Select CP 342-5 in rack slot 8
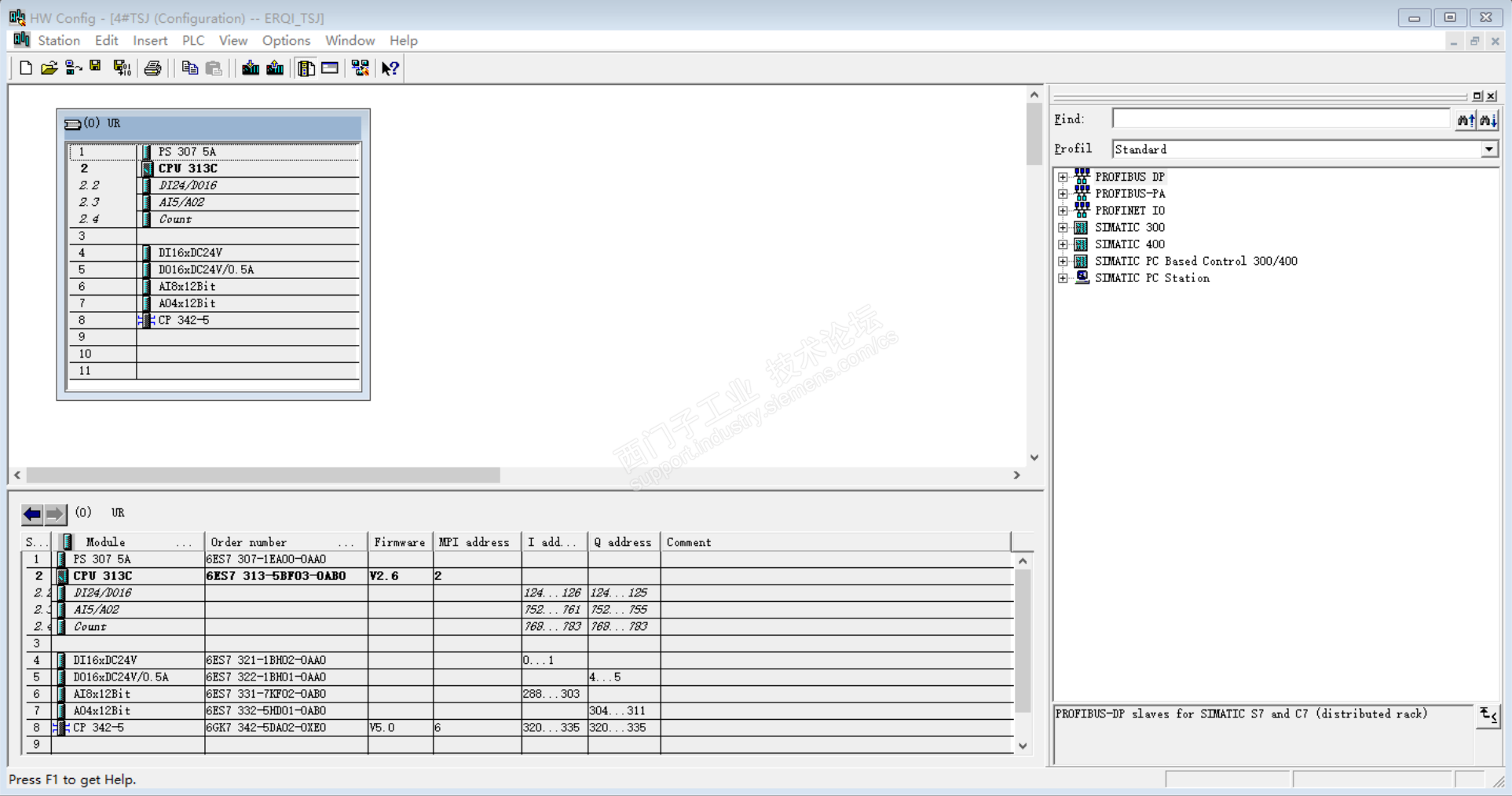1512x796 pixels. coord(184,320)
